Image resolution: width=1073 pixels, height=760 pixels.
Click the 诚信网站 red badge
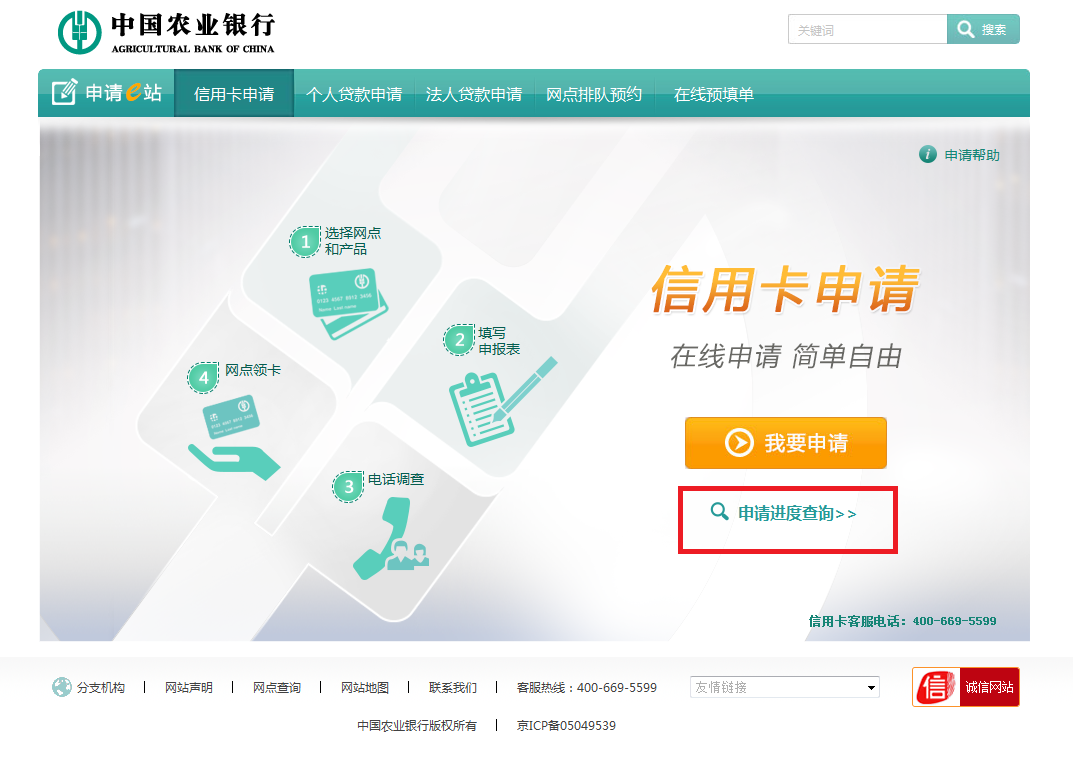[965, 687]
